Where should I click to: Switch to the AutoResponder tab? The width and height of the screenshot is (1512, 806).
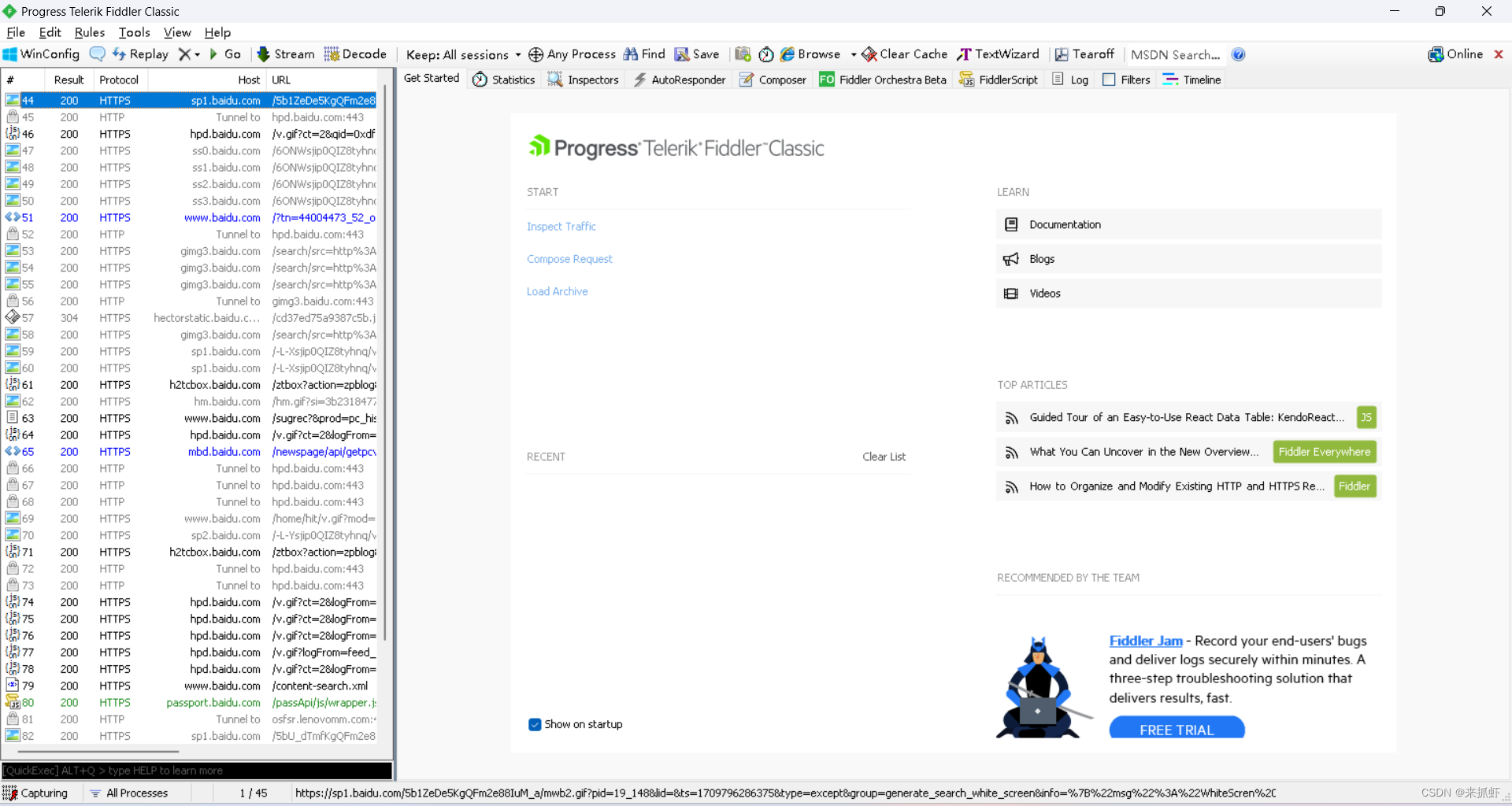(x=680, y=79)
